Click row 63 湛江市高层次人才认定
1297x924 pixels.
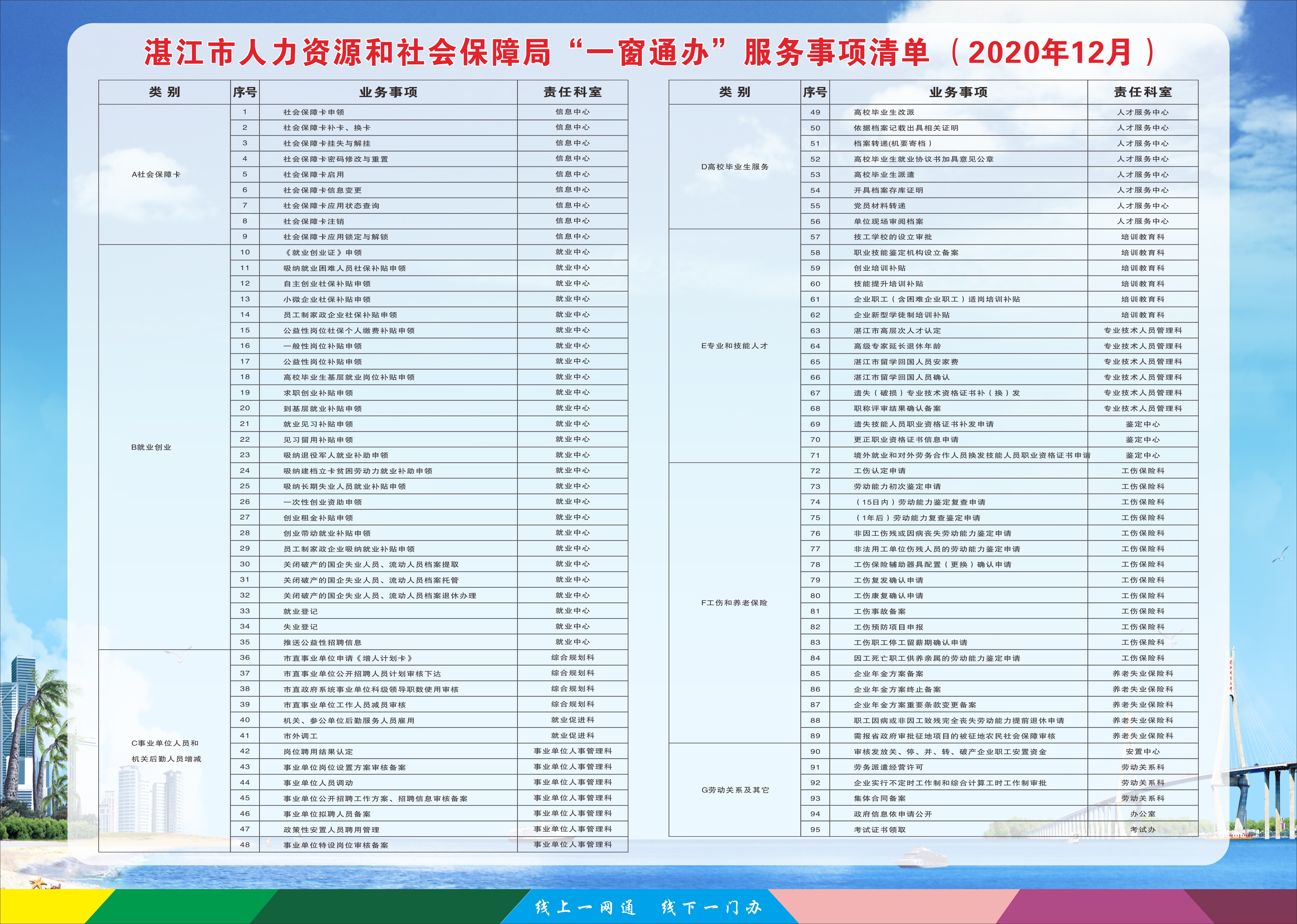pyautogui.click(x=897, y=330)
